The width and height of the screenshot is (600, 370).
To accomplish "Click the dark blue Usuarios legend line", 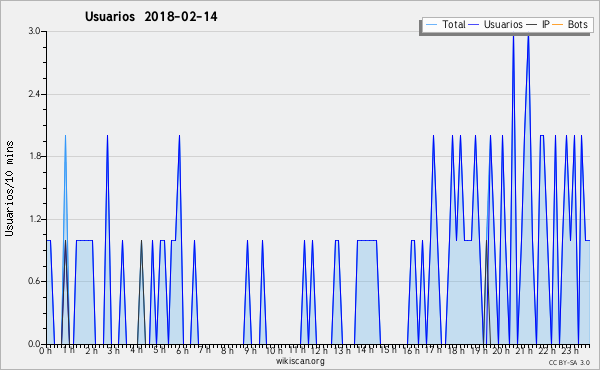I will [x=474, y=25].
